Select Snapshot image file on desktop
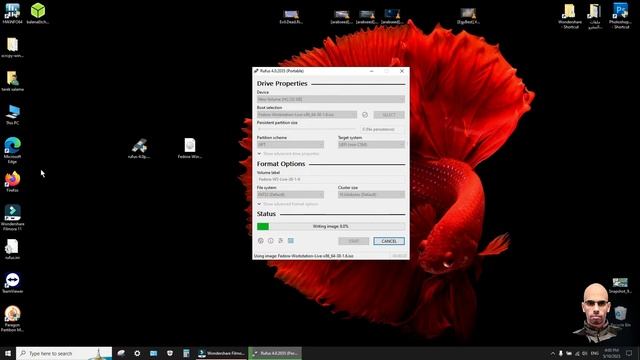Image resolution: width=640 pixels, height=360 pixels. click(x=620, y=285)
